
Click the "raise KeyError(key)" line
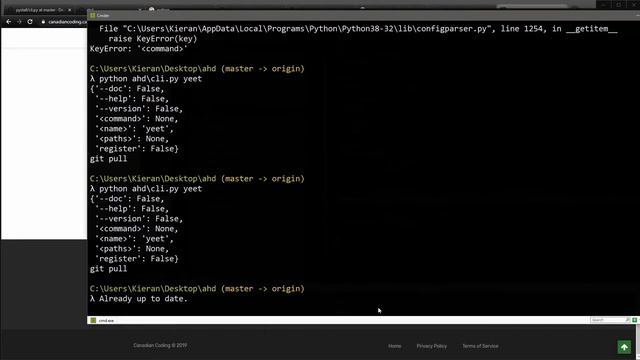(153, 39)
